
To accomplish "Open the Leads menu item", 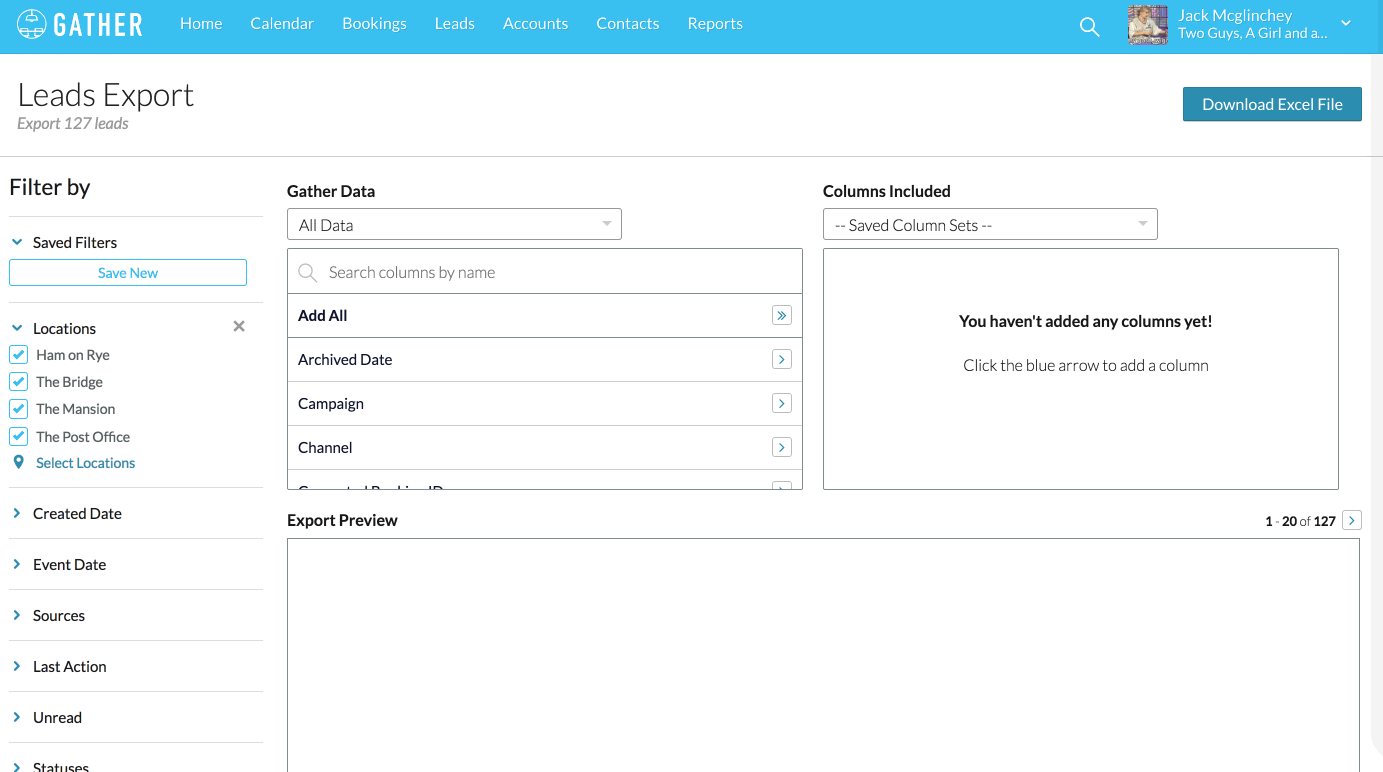I will 454,24.
